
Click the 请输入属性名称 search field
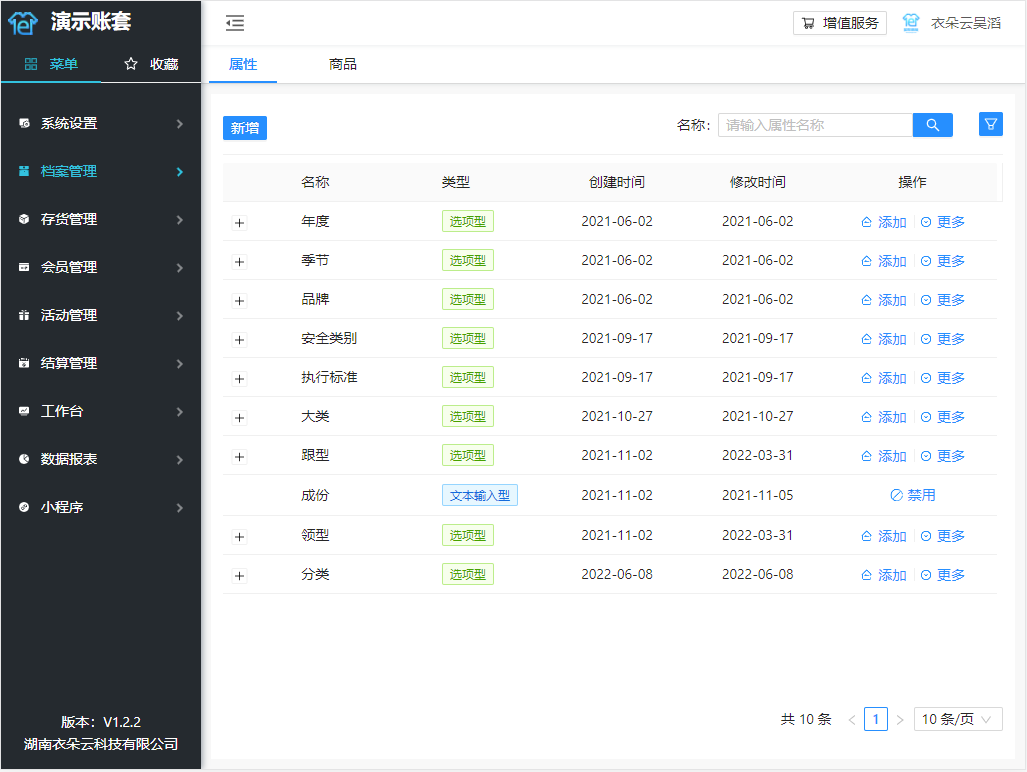[815, 125]
